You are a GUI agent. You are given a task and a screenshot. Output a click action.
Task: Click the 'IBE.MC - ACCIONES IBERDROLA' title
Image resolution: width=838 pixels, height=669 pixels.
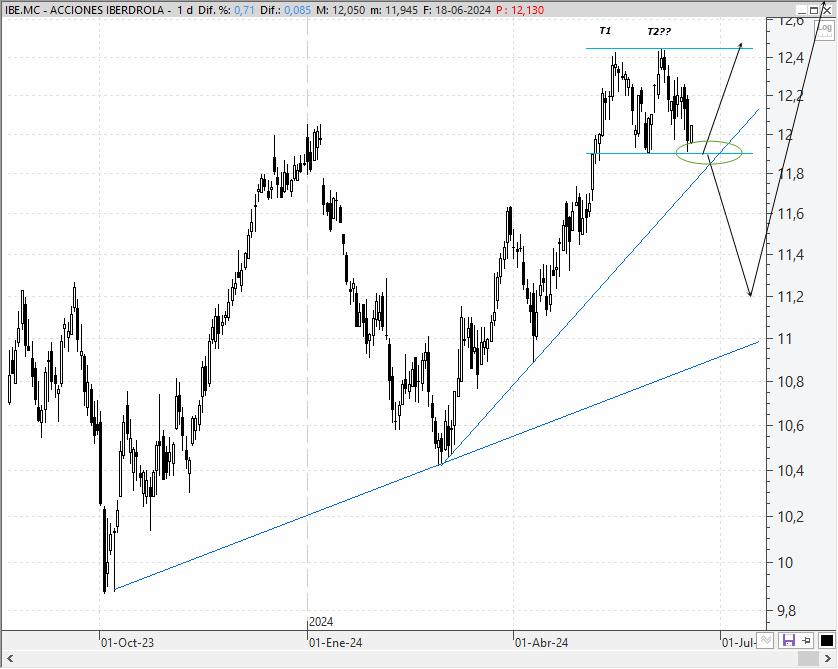[84, 10]
